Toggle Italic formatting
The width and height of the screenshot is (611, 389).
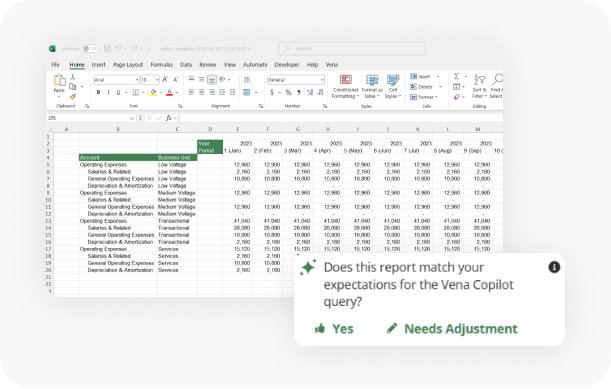108,92
